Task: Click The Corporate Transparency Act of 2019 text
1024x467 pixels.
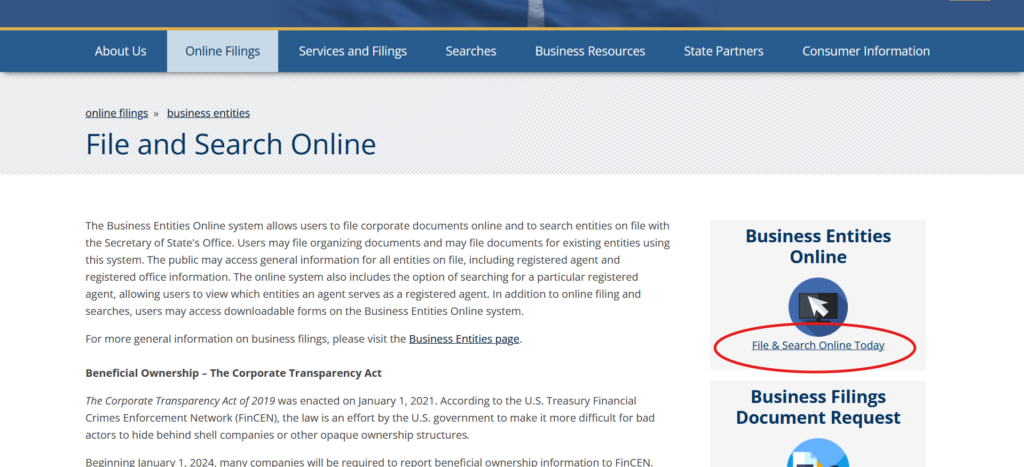Action: click(x=180, y=400)
